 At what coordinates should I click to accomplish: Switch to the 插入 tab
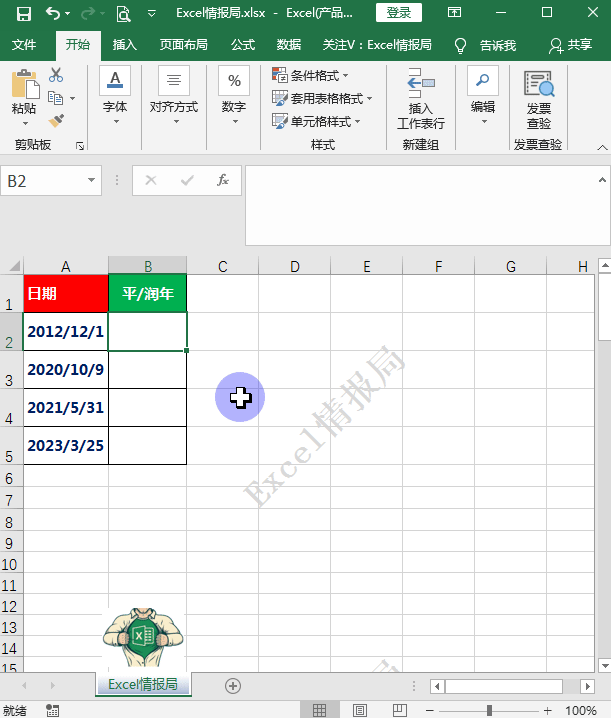point(125,45)
